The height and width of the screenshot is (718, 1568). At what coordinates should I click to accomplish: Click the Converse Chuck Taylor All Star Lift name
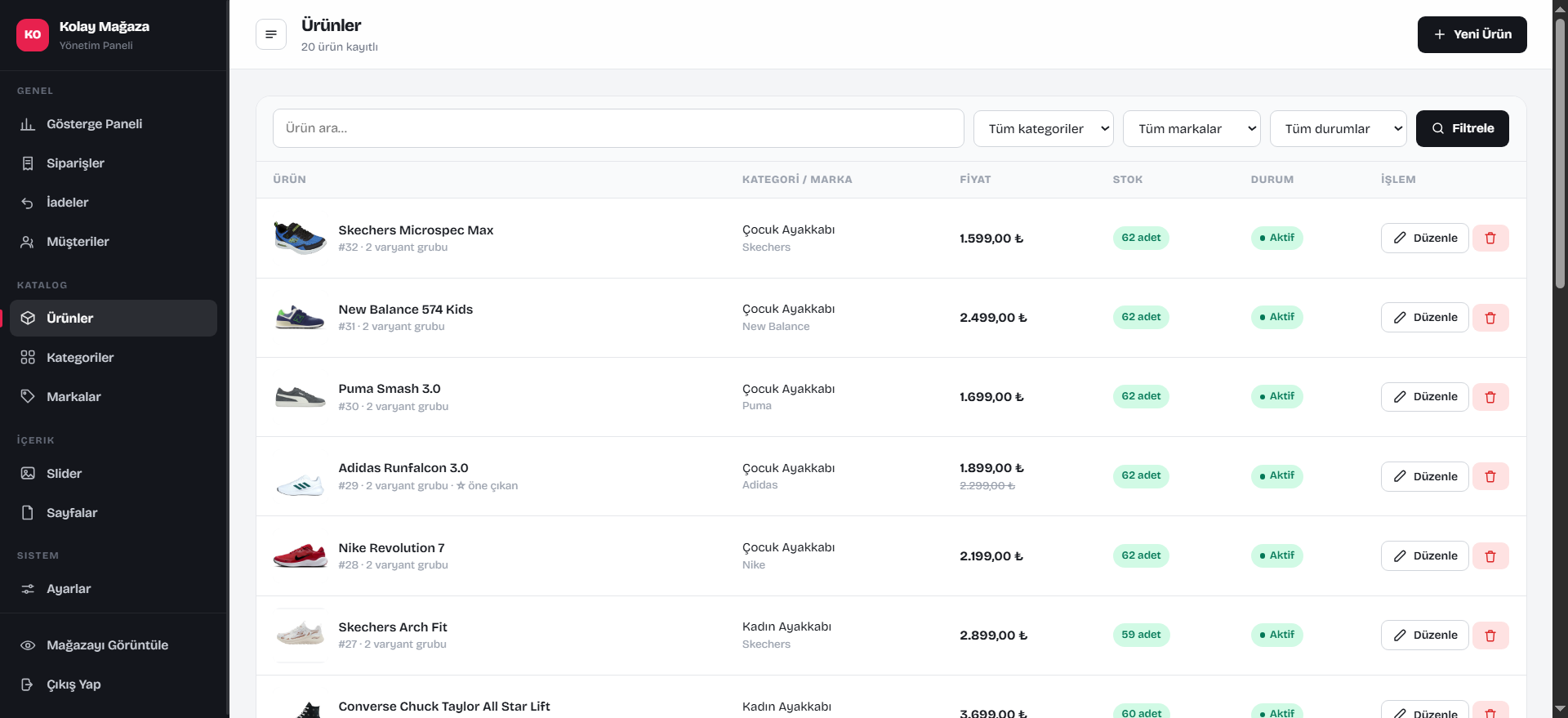(444, 707)
